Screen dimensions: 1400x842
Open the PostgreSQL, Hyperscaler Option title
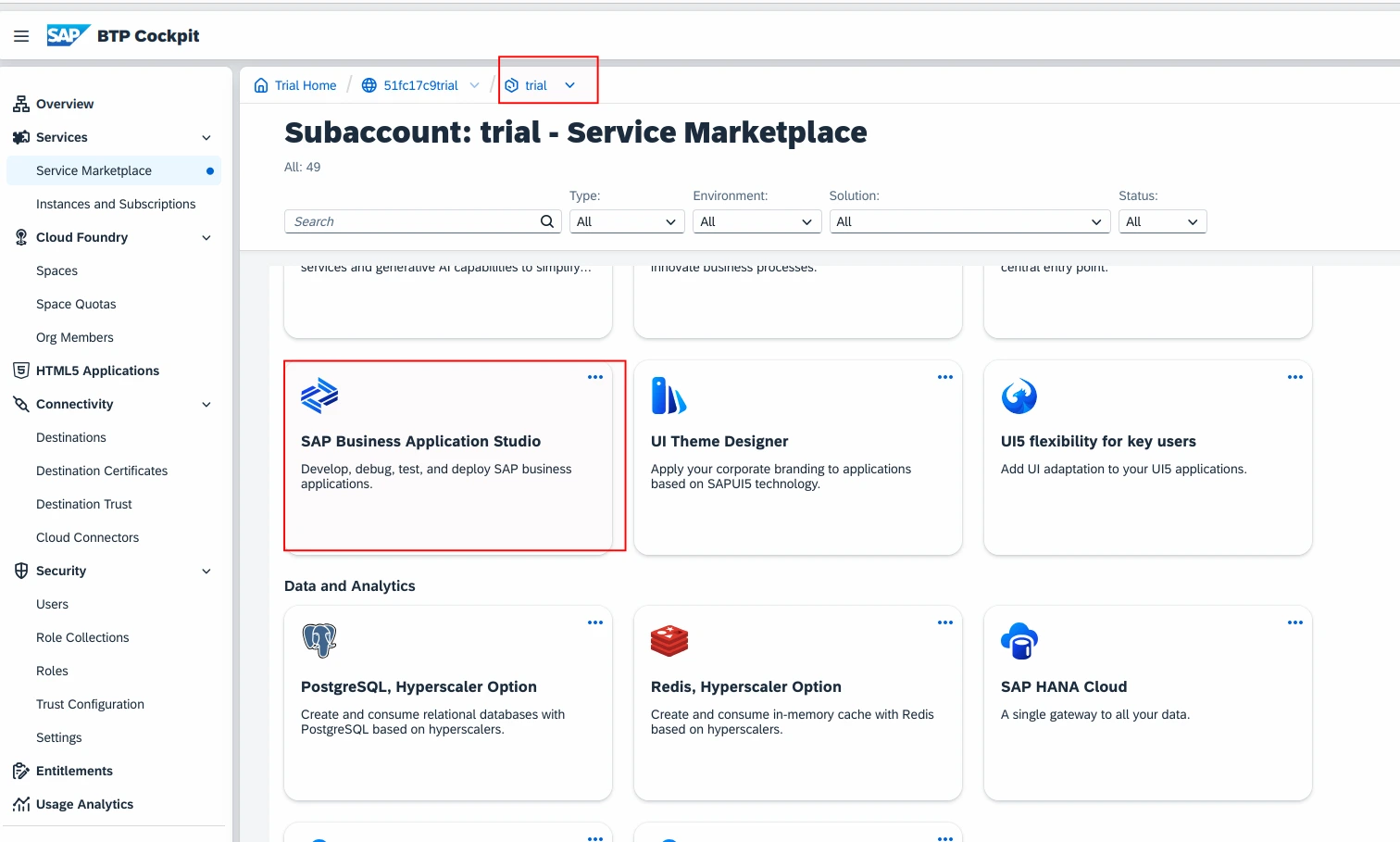419,687
